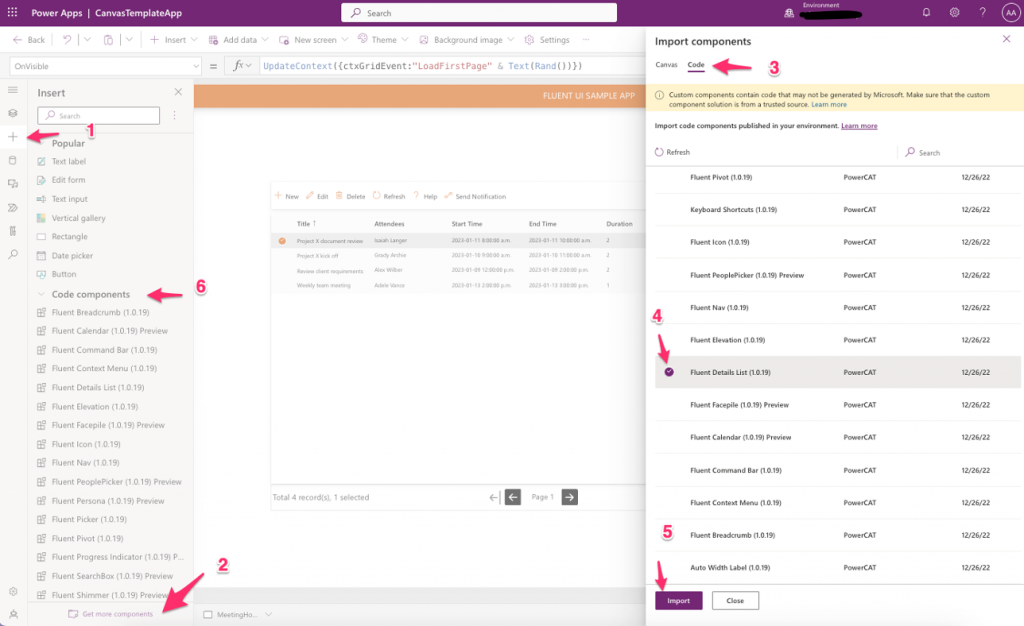
Task: Click the Insert plus icon in left rail
Action: (13, 137)
